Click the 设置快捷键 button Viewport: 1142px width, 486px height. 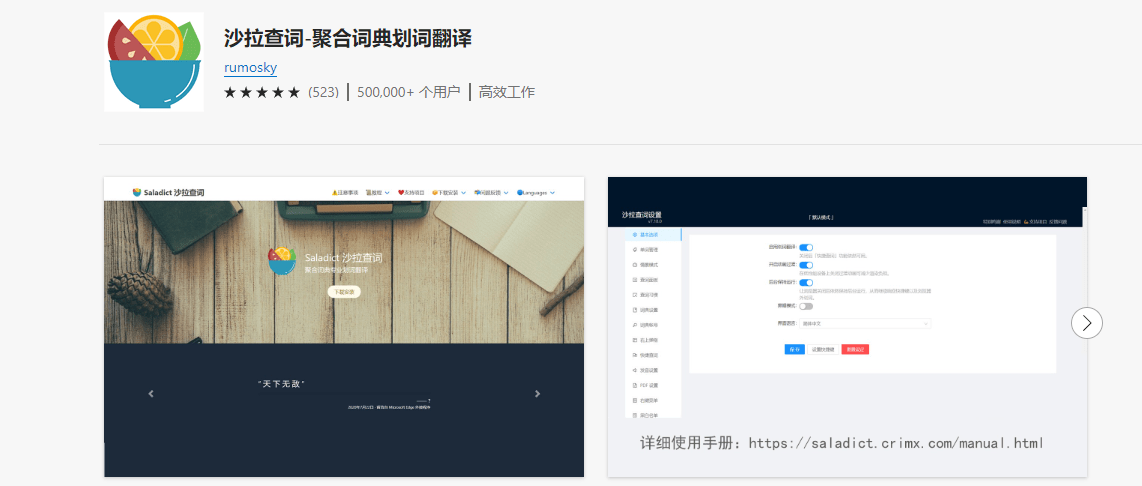point(824,350)
